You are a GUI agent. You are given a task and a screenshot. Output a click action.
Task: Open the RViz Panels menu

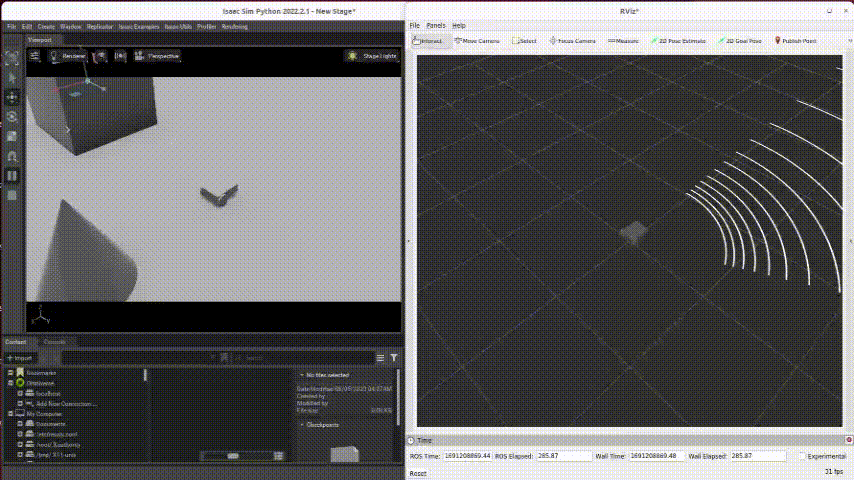pos(436,26)
